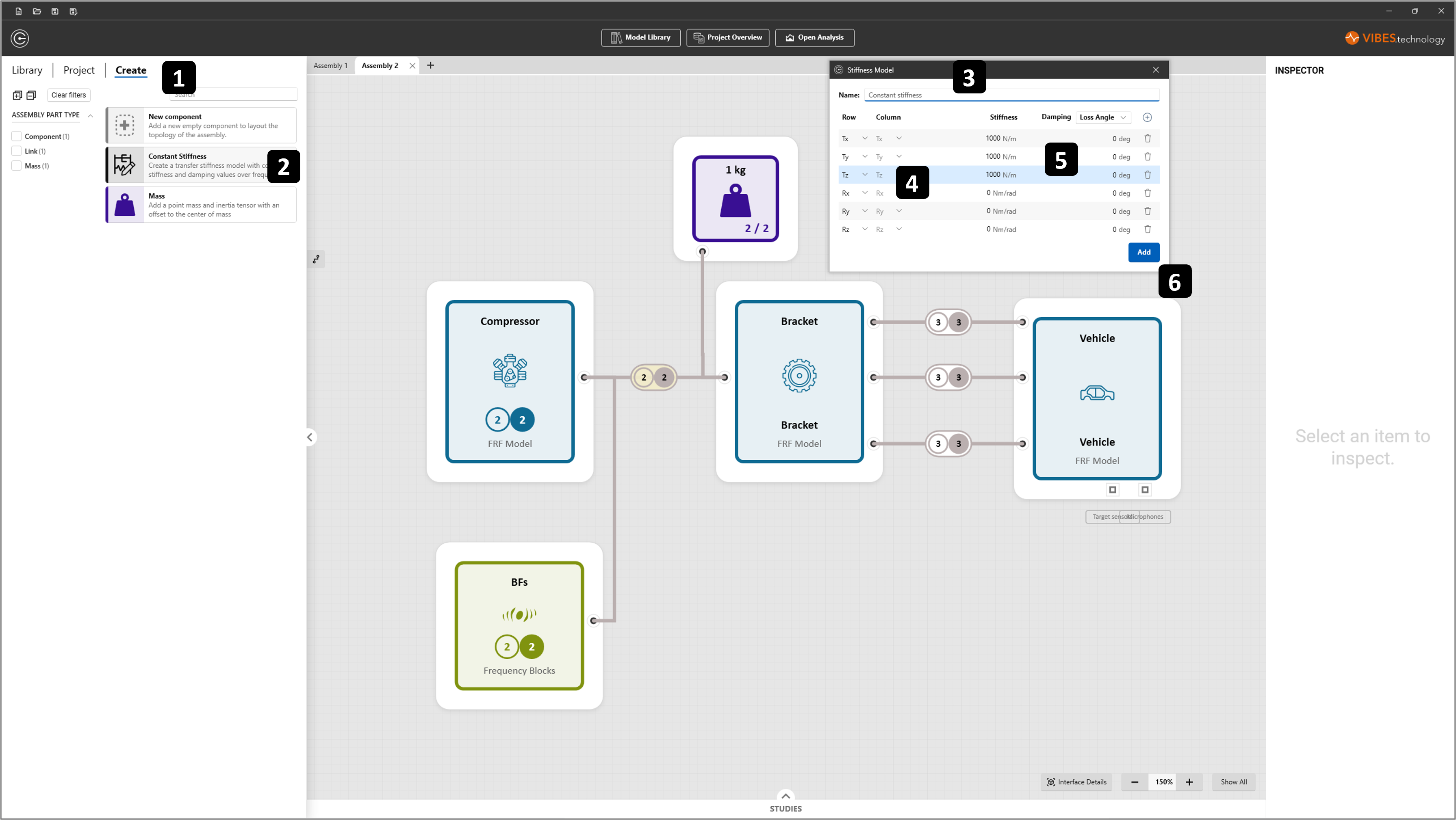Screen dimensions: 1456x820
Task: Click the circular logo icon top left
Action: coord(20,39)
